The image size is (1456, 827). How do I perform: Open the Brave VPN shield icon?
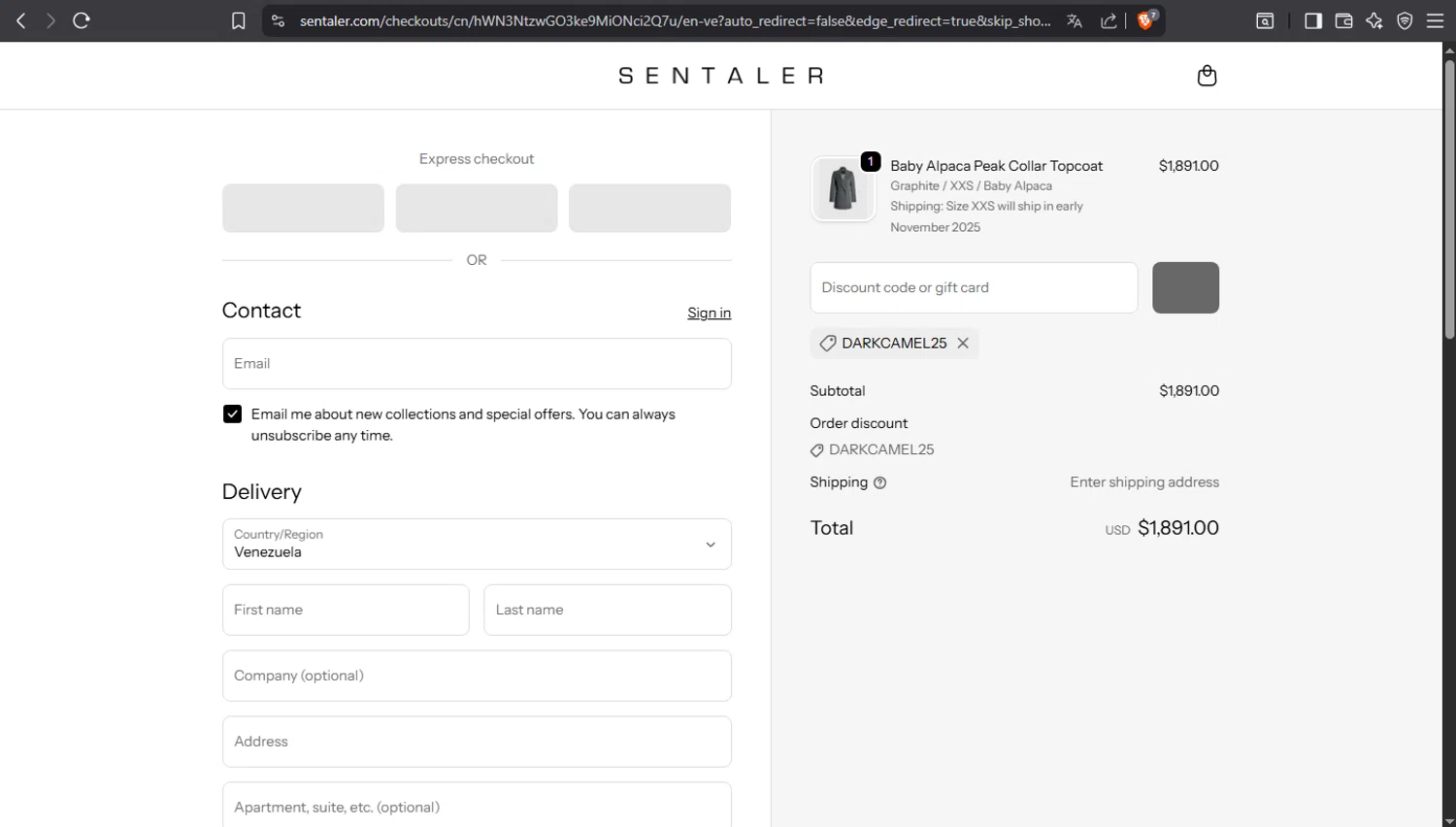pyautogui.click(x=1405, y=20)
